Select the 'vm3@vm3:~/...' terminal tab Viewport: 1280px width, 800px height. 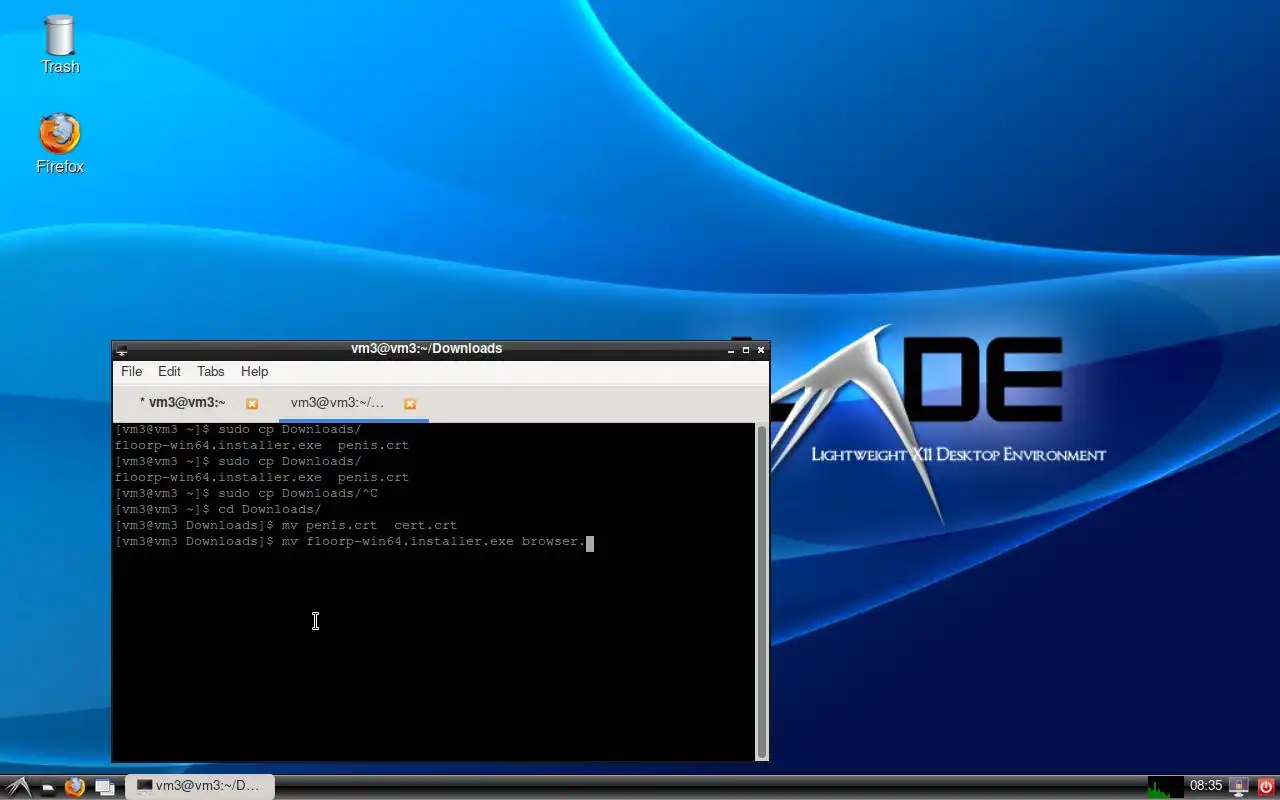(337, 403)
